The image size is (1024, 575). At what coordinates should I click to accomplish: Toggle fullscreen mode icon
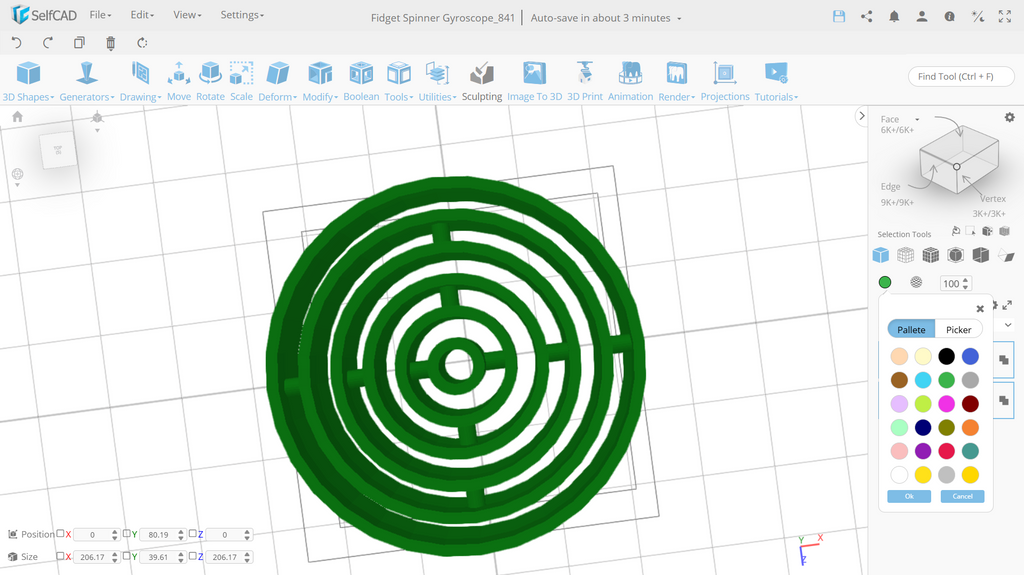tap(1005, 17)
